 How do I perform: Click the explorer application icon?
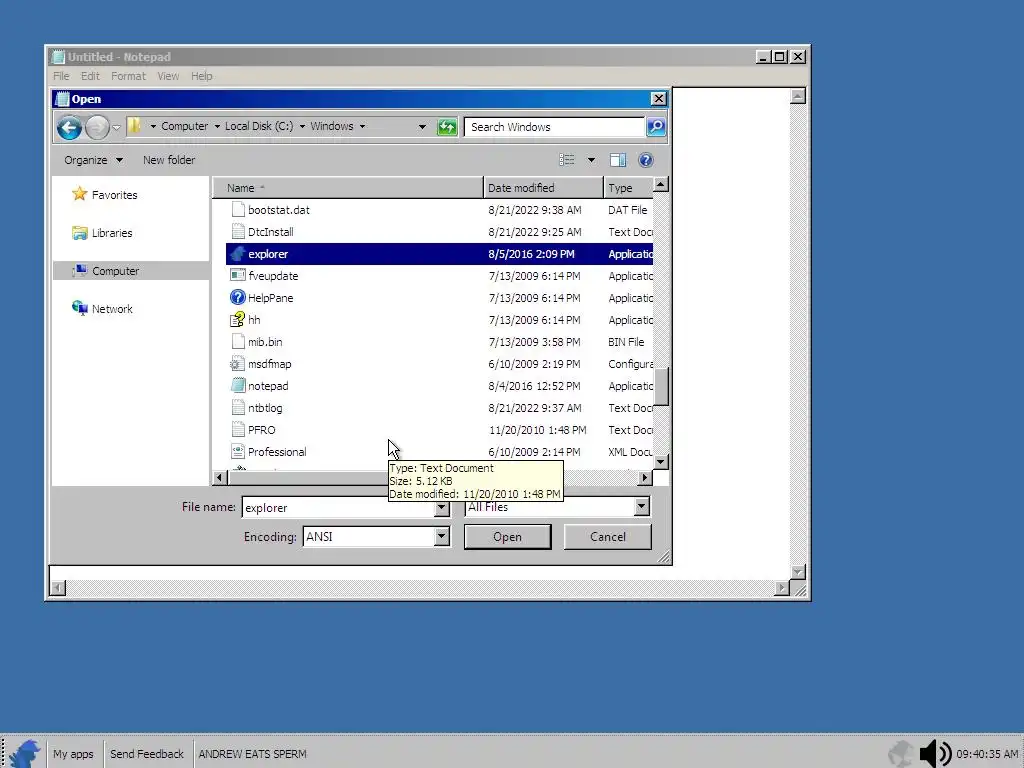(238, 254)
